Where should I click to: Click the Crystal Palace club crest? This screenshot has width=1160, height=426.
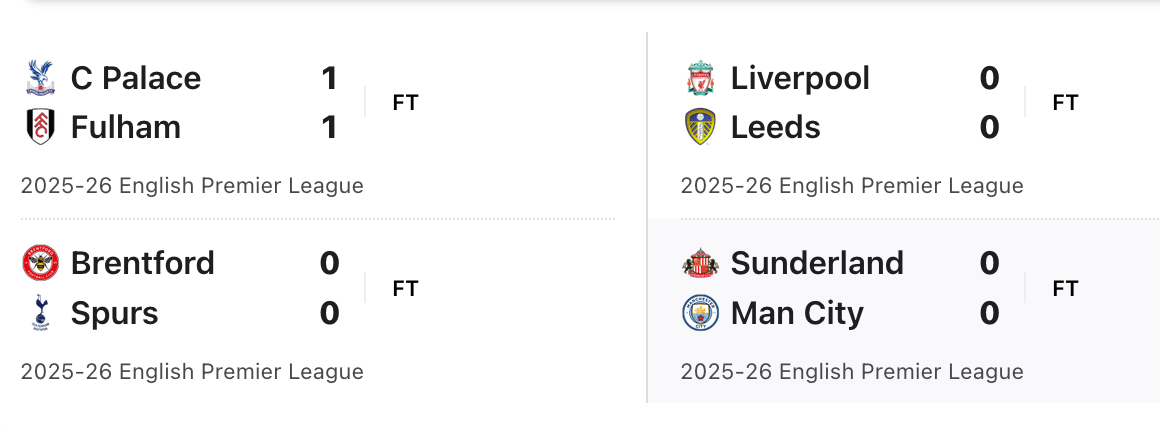[x=41, y=78]
